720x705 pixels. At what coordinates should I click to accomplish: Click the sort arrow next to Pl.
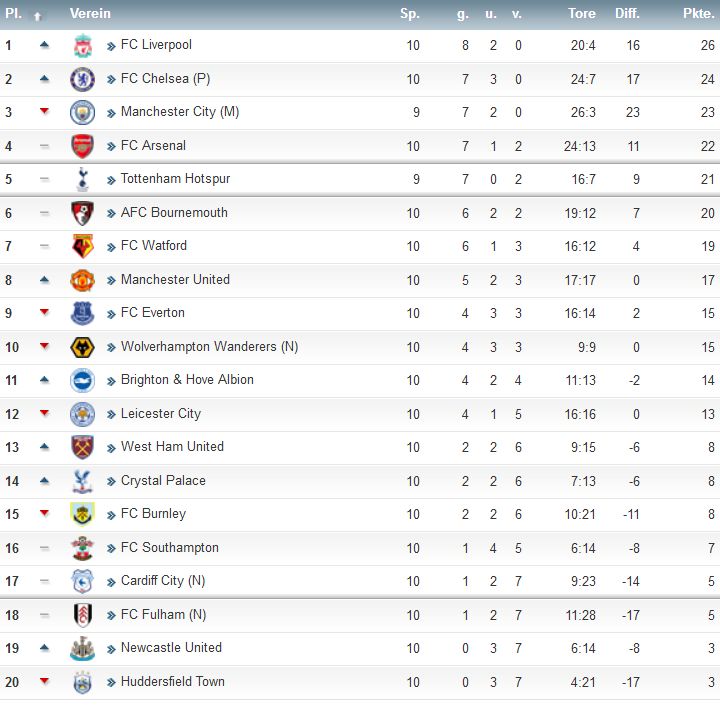click(38, 16)
